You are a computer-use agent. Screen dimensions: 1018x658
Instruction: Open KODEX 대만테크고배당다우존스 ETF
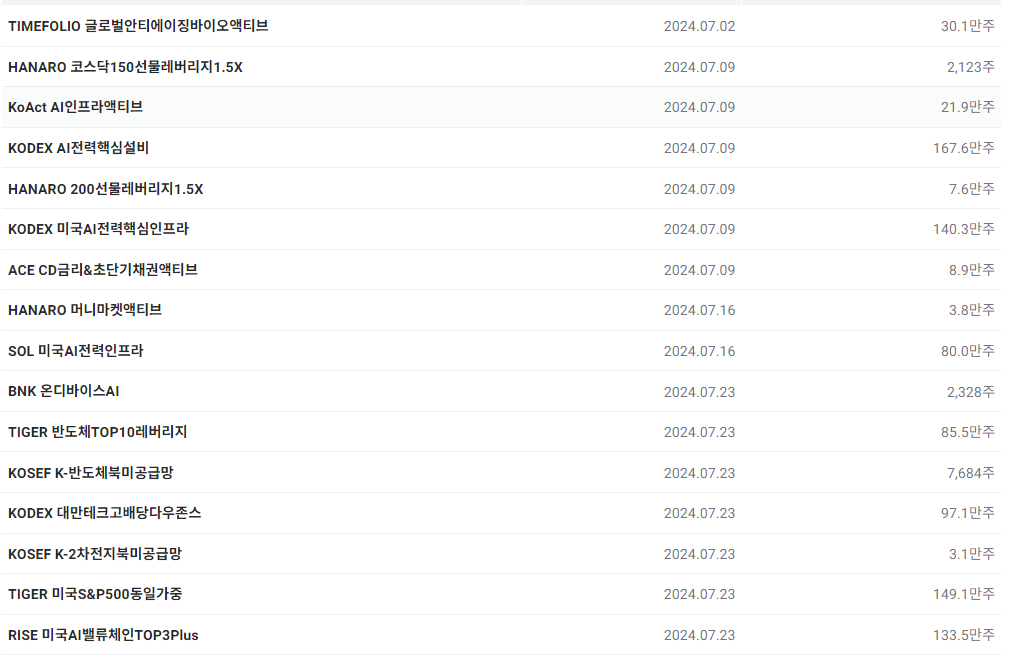pos(104,513)
